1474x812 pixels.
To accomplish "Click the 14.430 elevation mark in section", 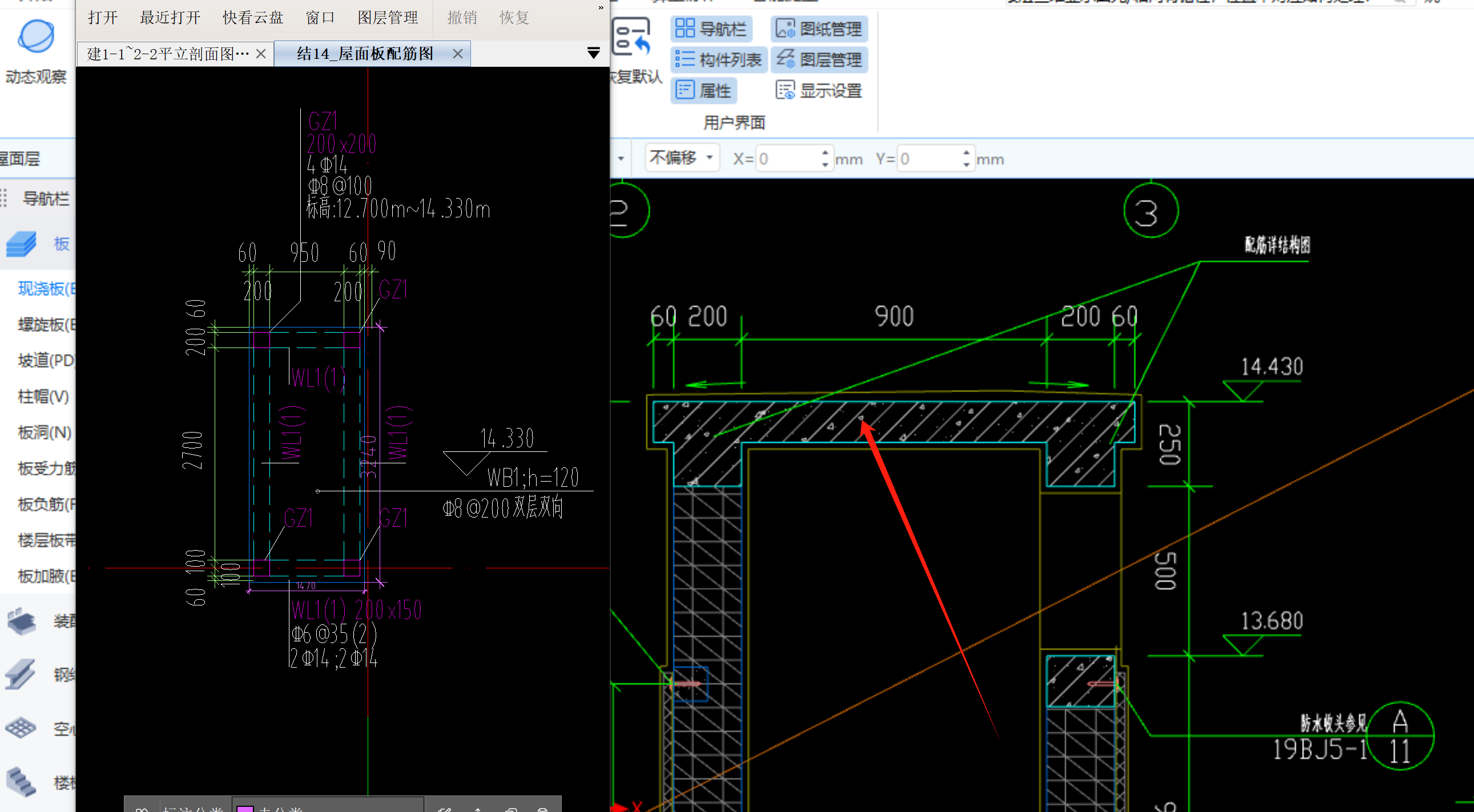I will point(1272,366).
